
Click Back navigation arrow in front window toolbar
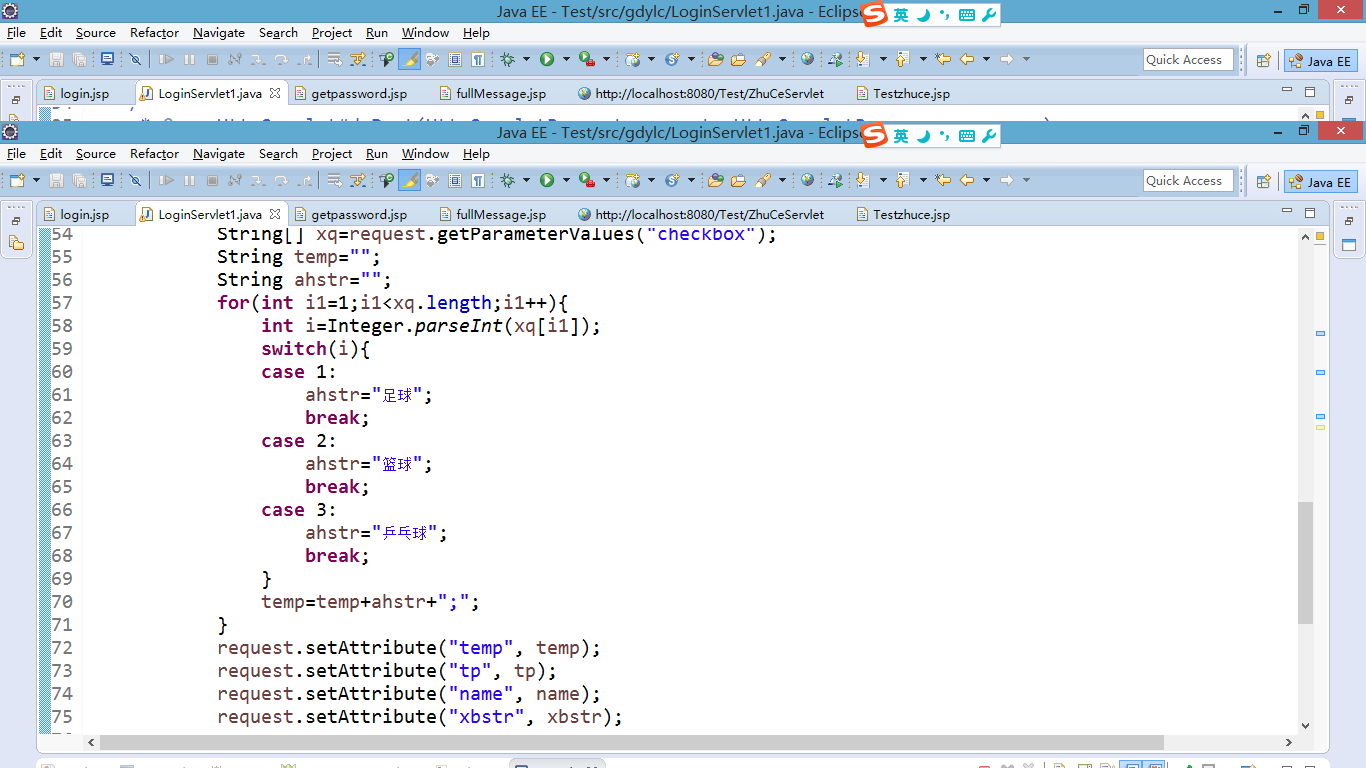pyautogui.click(x=967, y=180)
